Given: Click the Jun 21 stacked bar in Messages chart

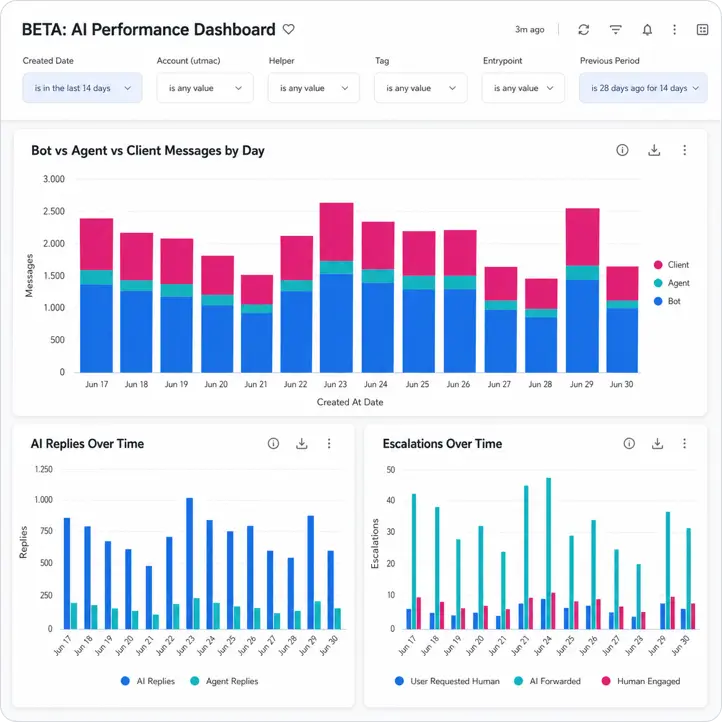Looking at the screenshot, I should pyautogui.click(x=256, y=324).
